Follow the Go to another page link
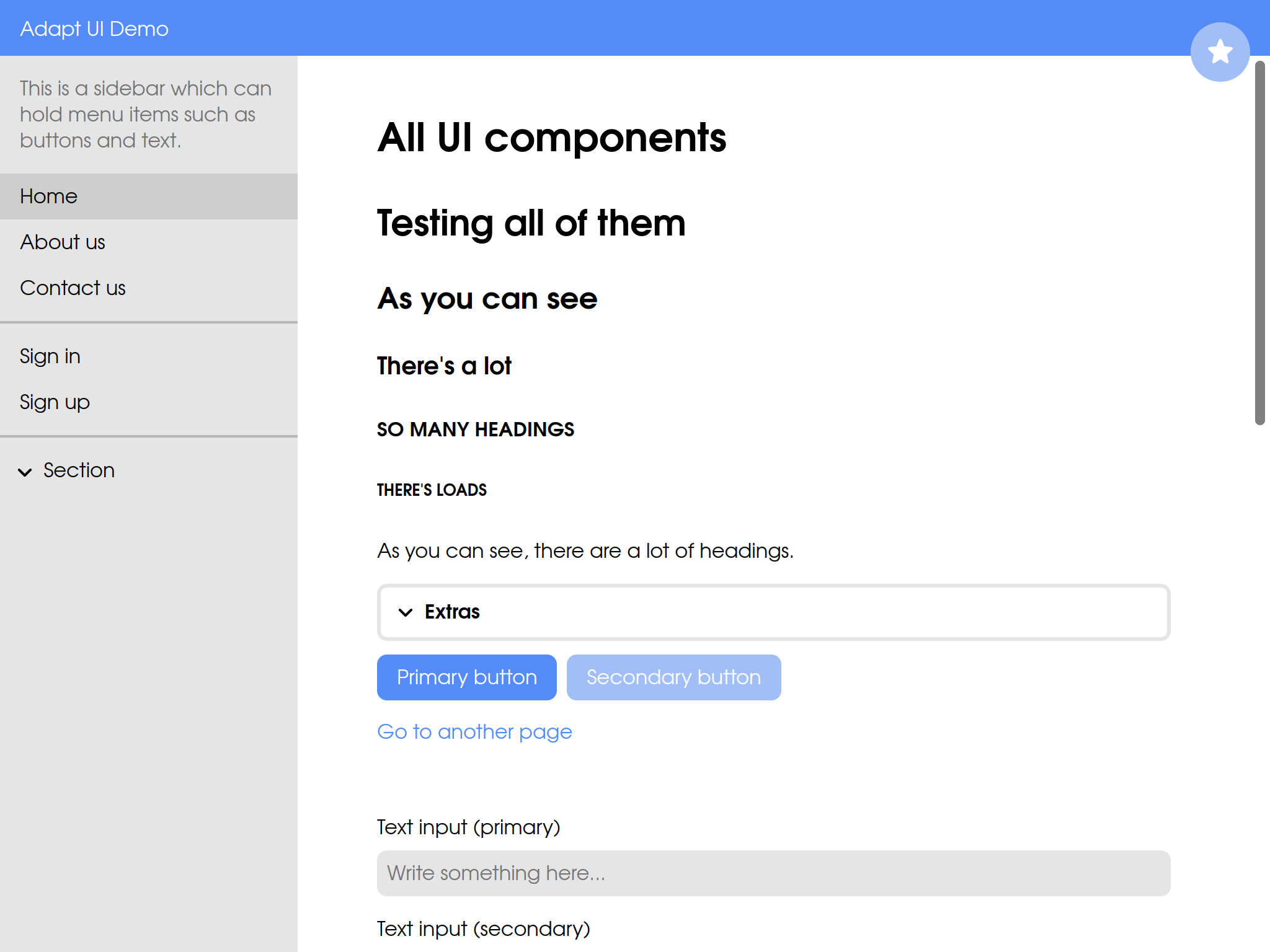The width and height of the screenshot is (1270, 952). pos(474,732)
